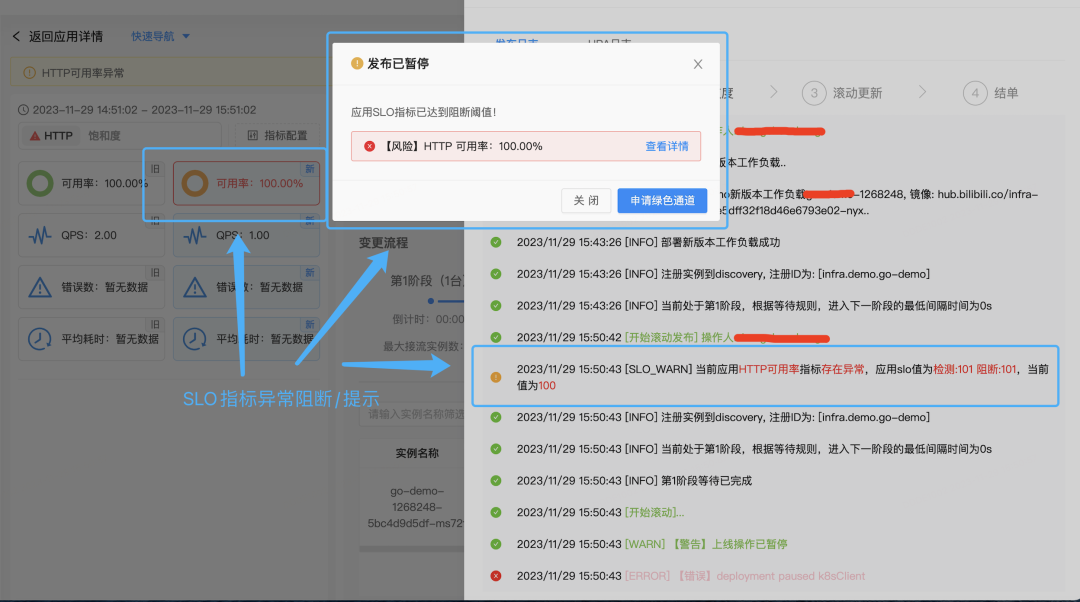Click the orange alert icon beside 发布已暂停

coord(357,63)
